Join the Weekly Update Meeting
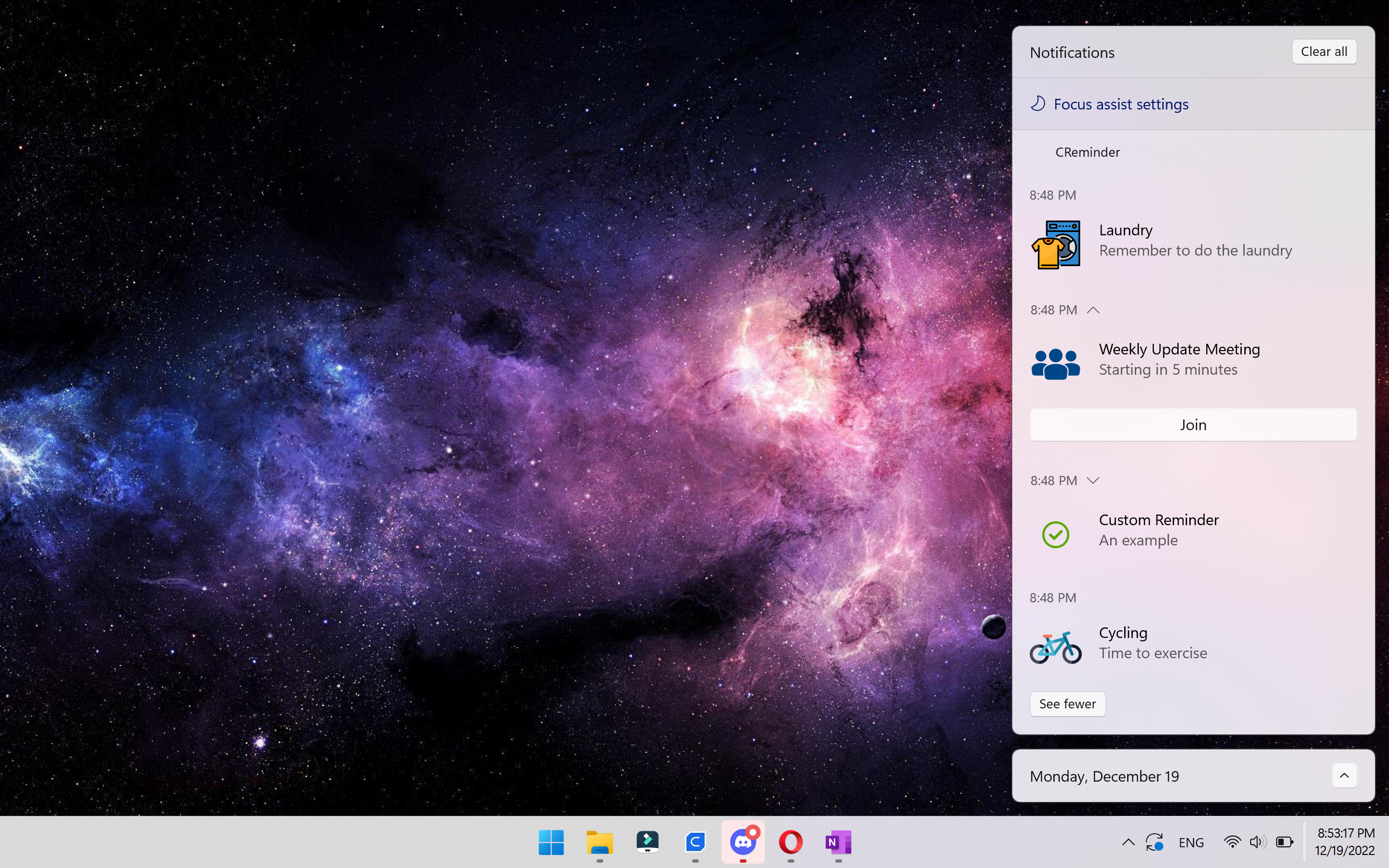Screen dimensions: 1389x868 tap(1193, 425)
